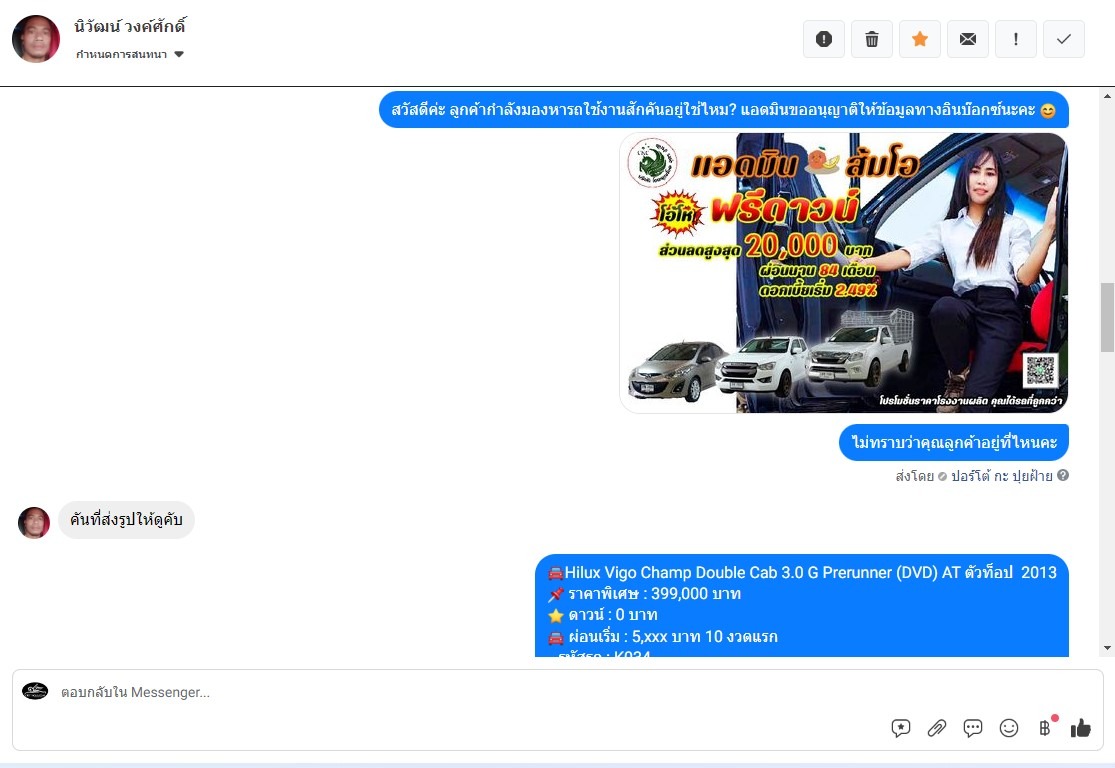Send a thumbs-up like
Image resolution: width=1115 pixels, height=768 pixels.
pos(1081,728)
